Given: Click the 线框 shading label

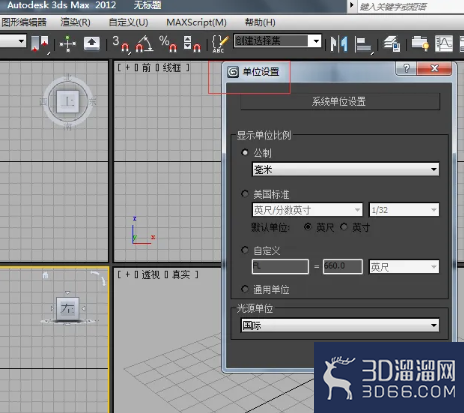Looking at the screenshot, I should (172, 68).
